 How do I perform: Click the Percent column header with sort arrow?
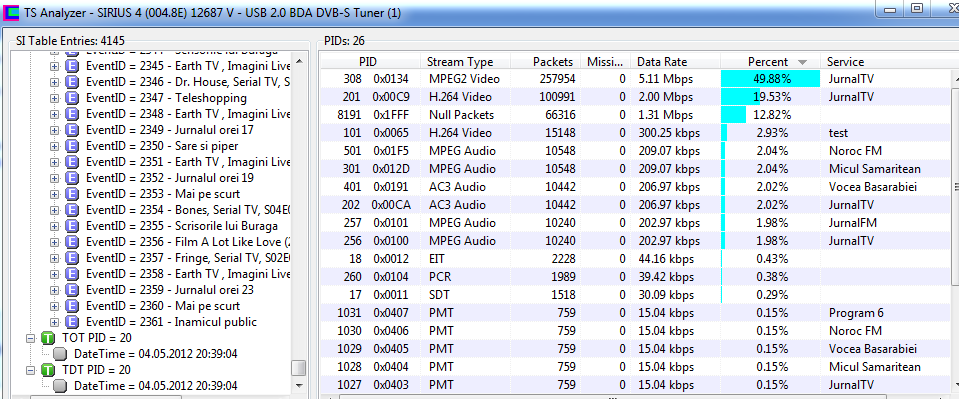770,62
